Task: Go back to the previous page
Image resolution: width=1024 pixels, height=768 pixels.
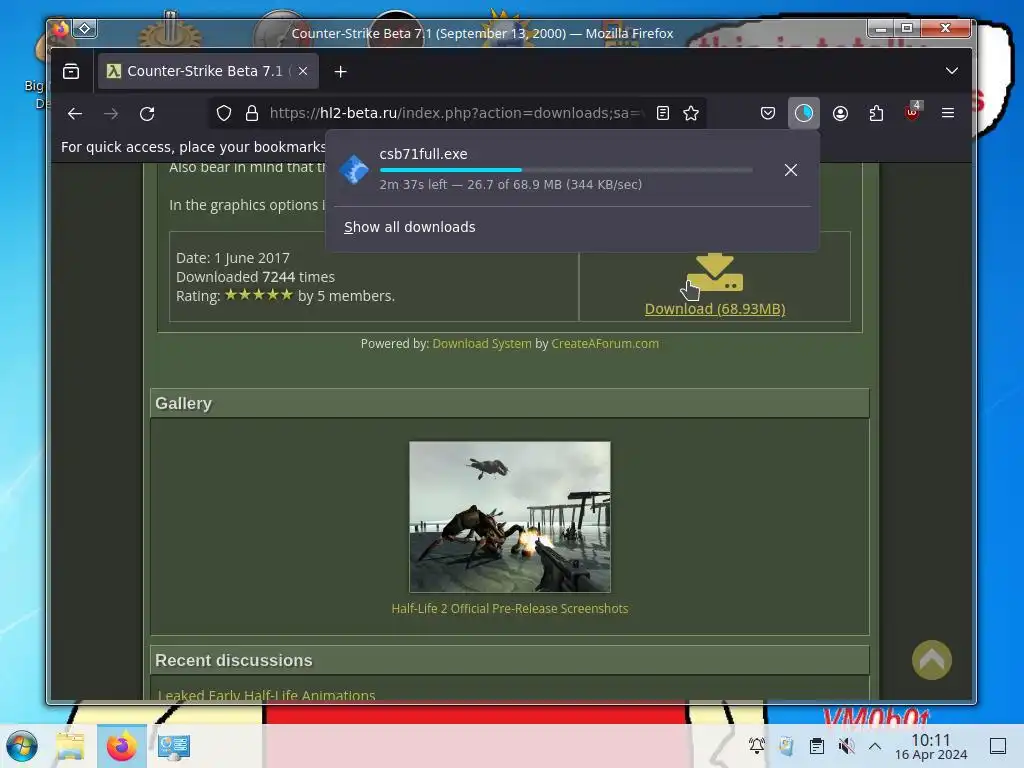Action: point(75,114)
